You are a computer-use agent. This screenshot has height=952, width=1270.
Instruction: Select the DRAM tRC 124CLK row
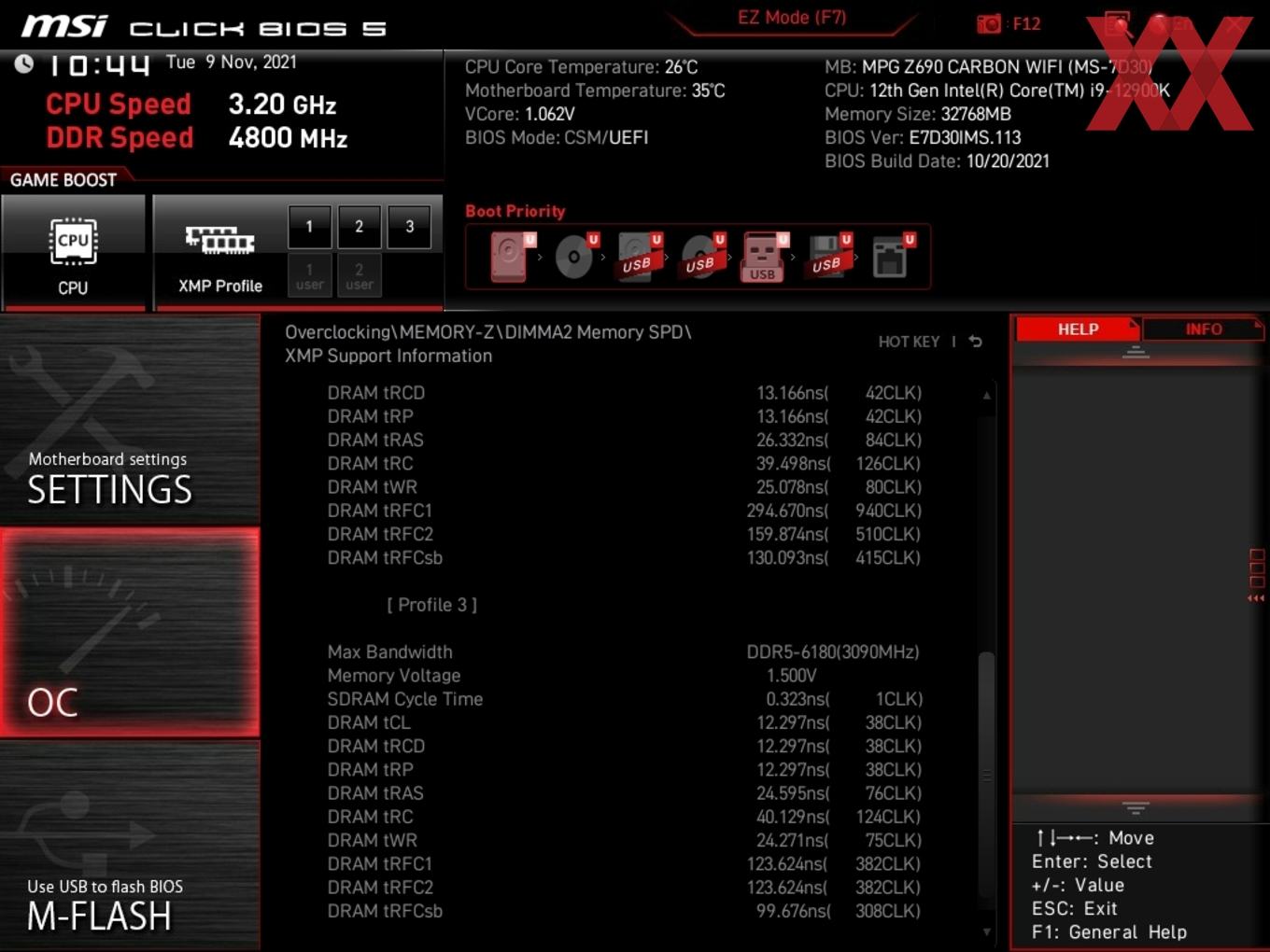point(625,817)
